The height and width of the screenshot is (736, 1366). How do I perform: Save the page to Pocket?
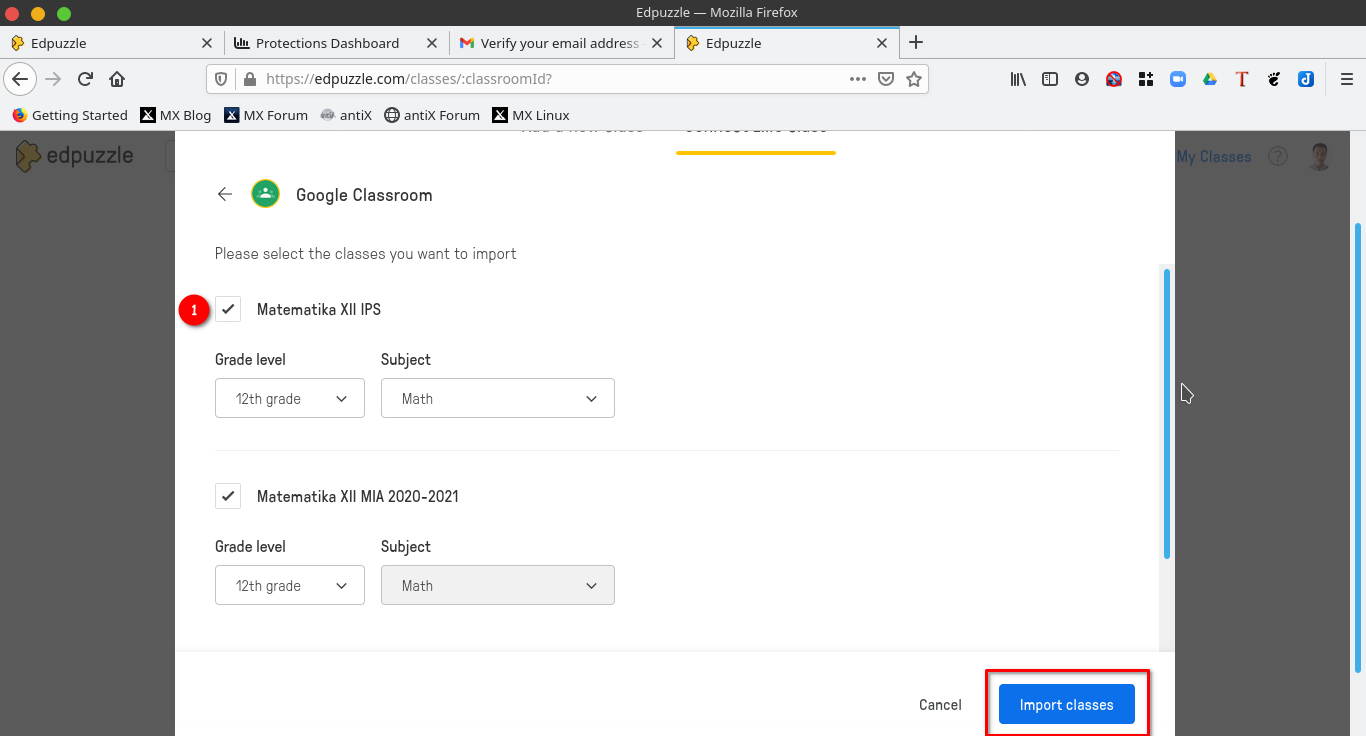point(886,79)
